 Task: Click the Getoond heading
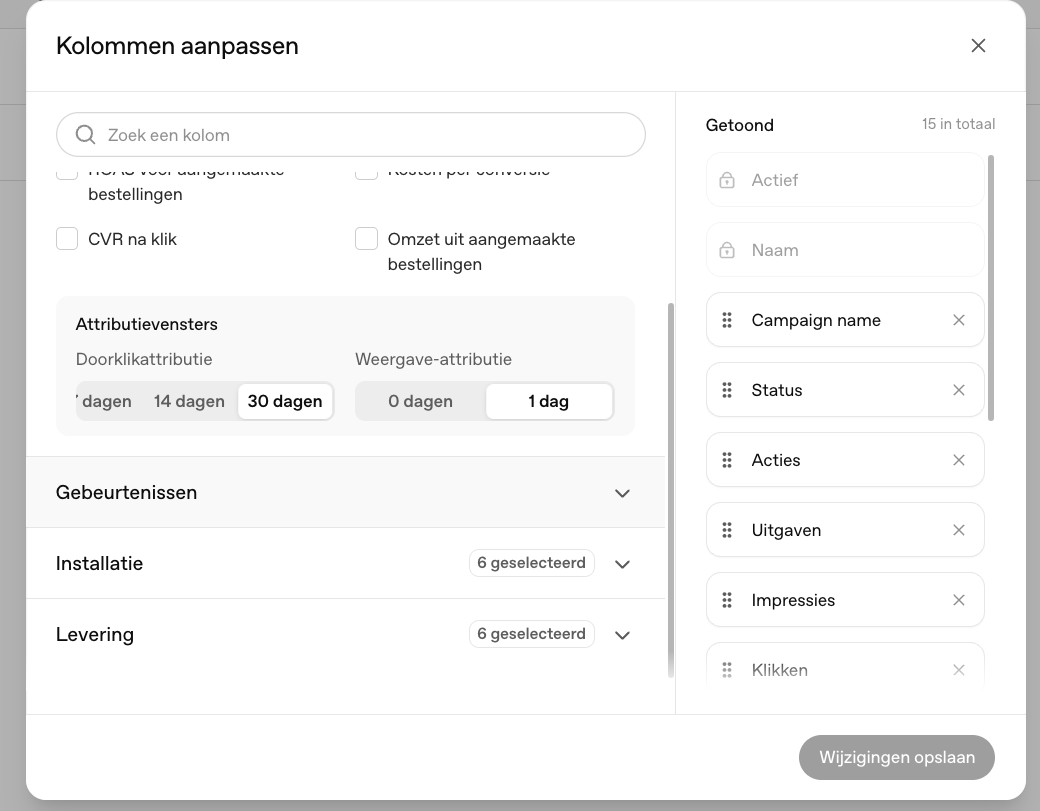[x=740, y=125]
